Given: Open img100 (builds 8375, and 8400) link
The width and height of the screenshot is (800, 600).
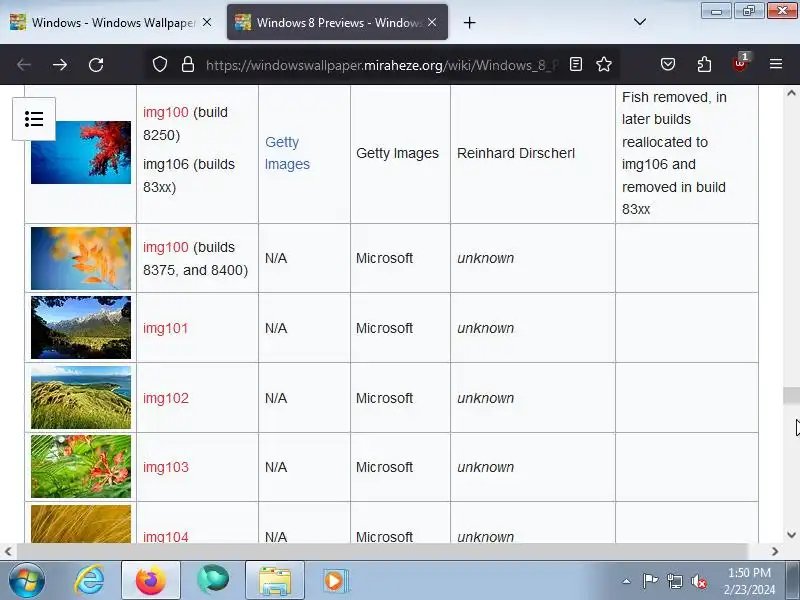Looking at the screenshot, I should (165, 247).
